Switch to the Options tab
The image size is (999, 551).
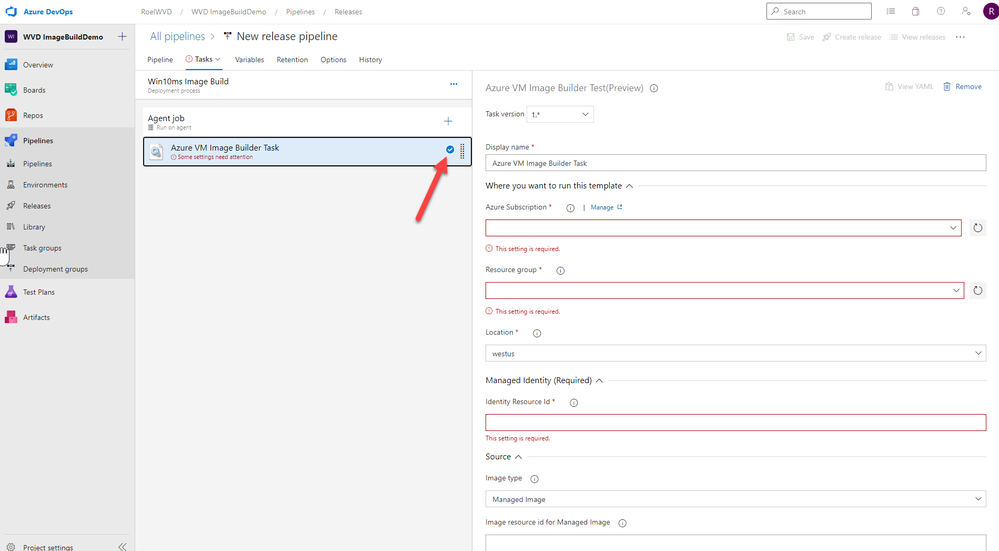(333, 59)
